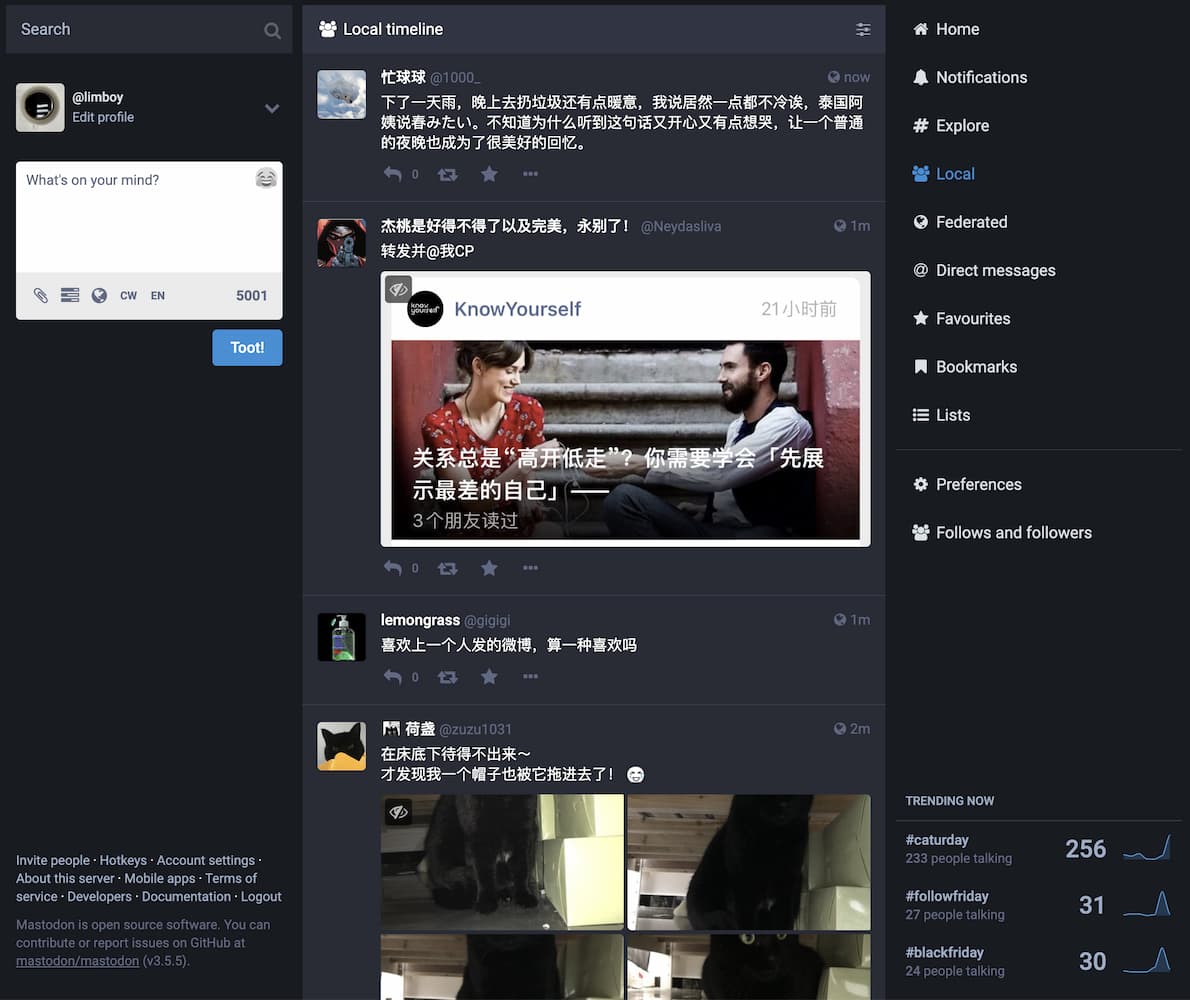The height and width of the screenshot is (1000, 1190).
Task: Open the post privacy globe dropdown
Action: (x=99, y=295)
